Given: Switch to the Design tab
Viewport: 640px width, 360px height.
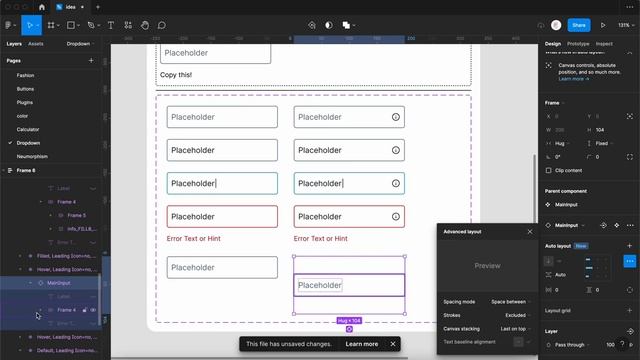Looking at the screenshot, I should 553,44.
